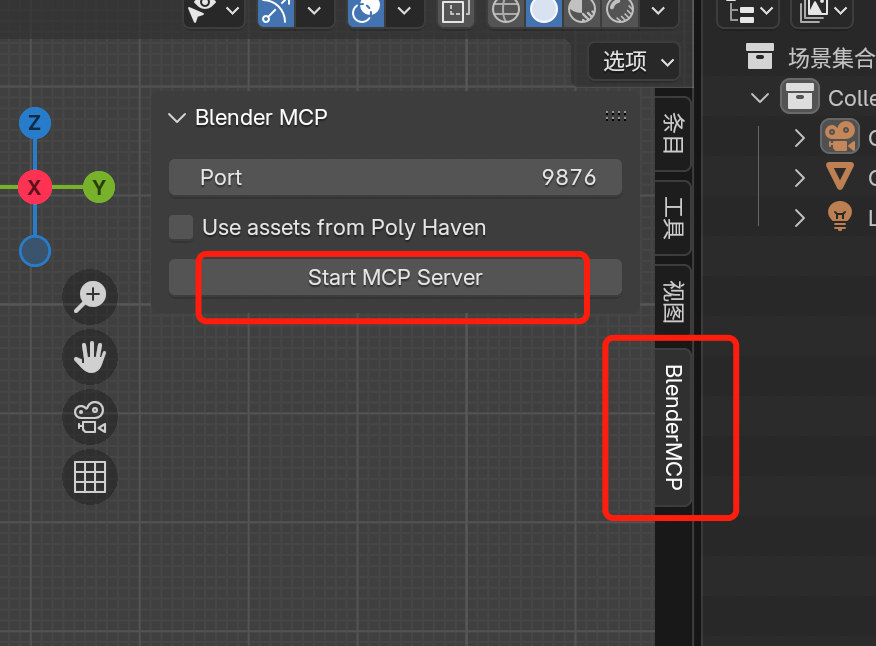Viewport: 876px width, 646px height.
Task: Click Start MCP Server button
Action: [395, 277]
